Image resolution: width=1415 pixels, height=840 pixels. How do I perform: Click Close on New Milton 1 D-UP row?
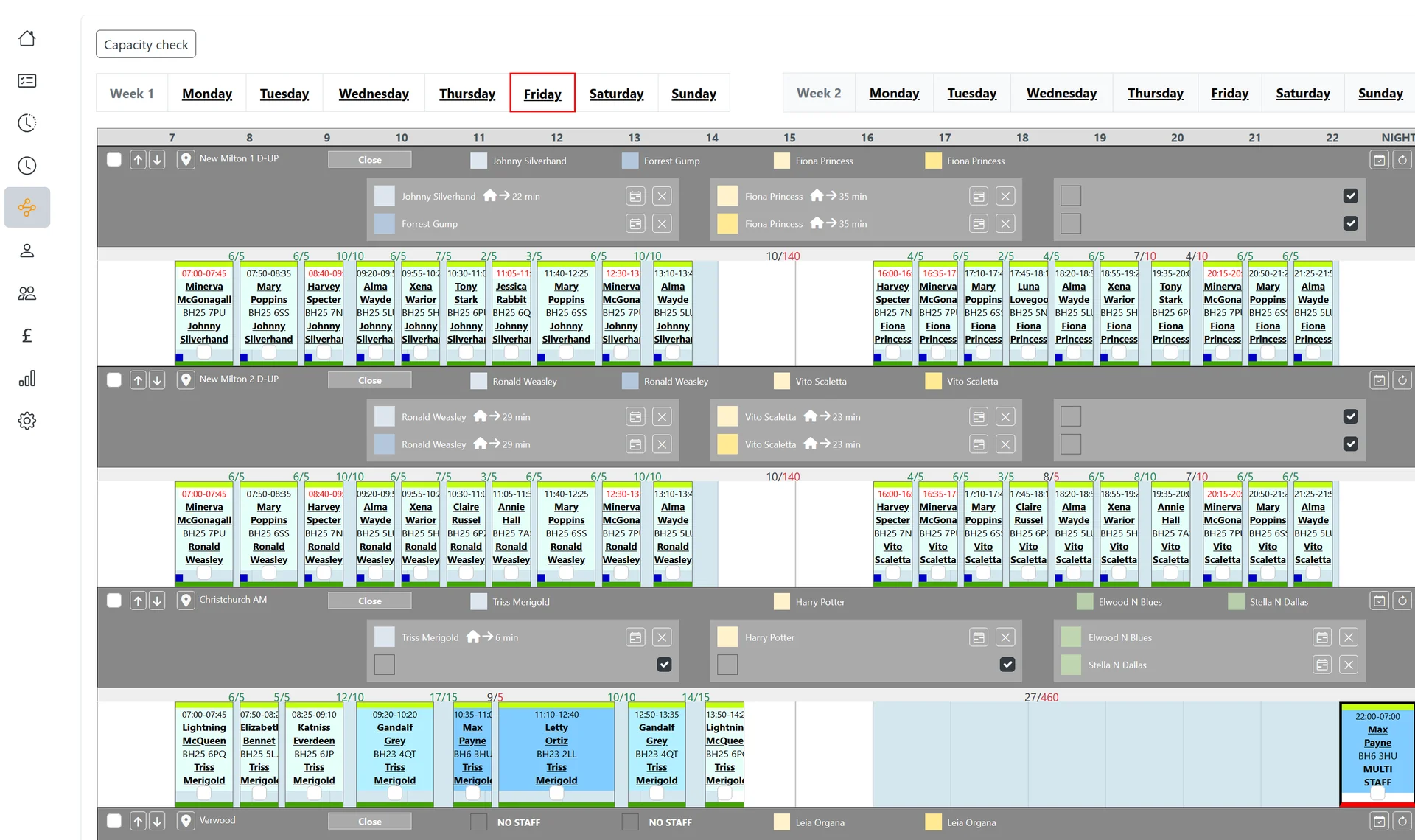click(370, 160)
